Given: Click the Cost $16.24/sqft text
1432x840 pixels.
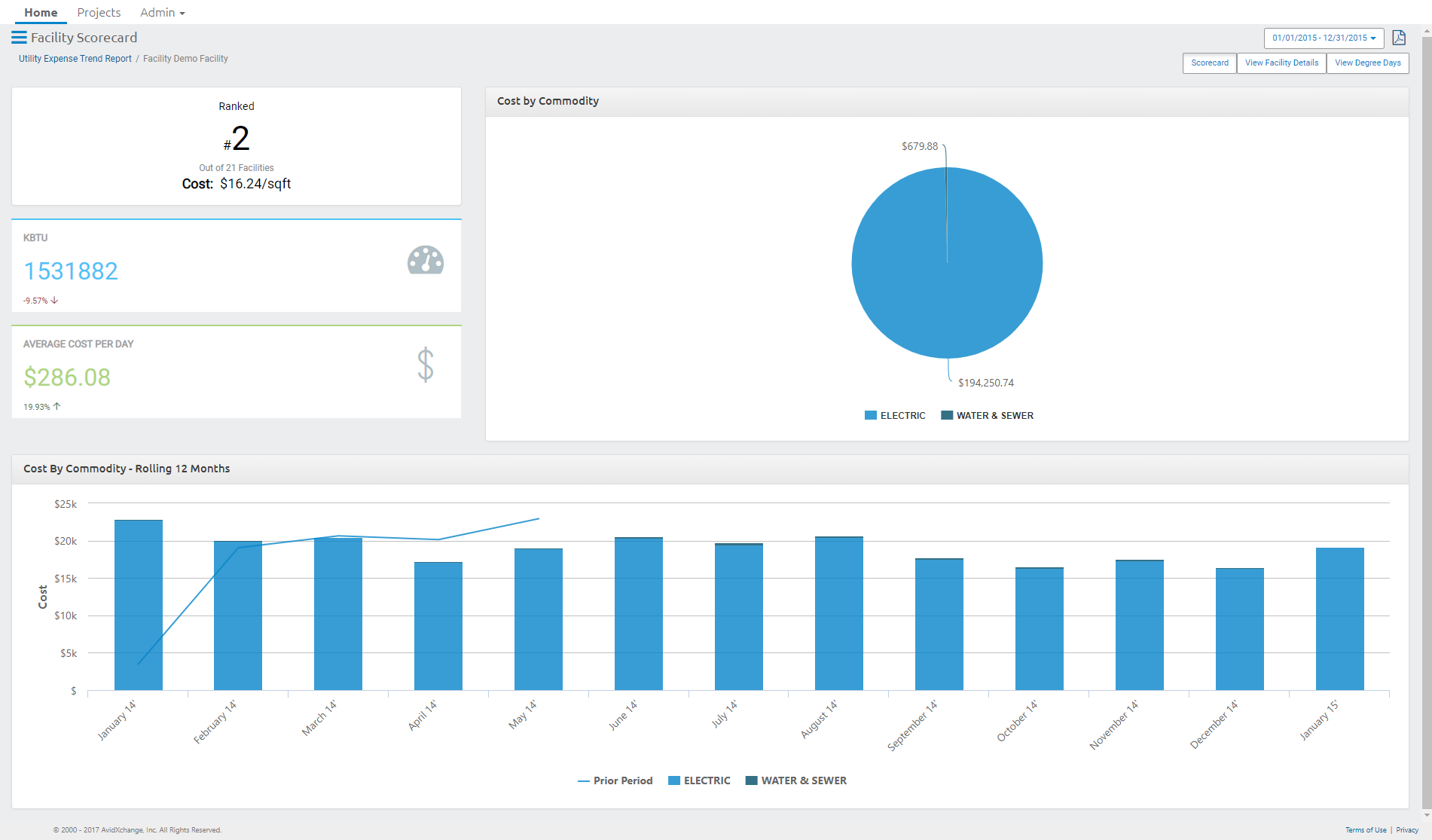Looking at the screenshot, I should coord(237,184).
